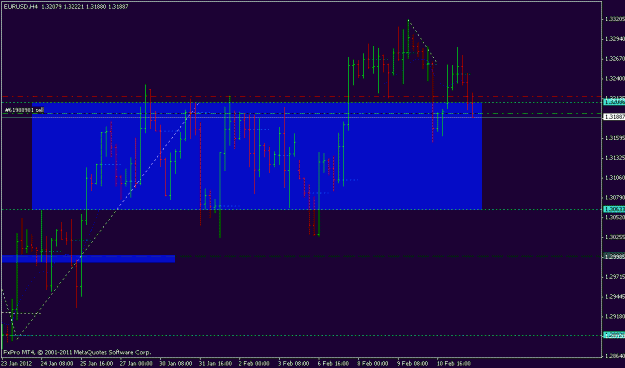The height and width of the screenshot is (368, 625).
Task: Click the 30 Jan 08:00 time label
Action: click(x=175, y=364)
